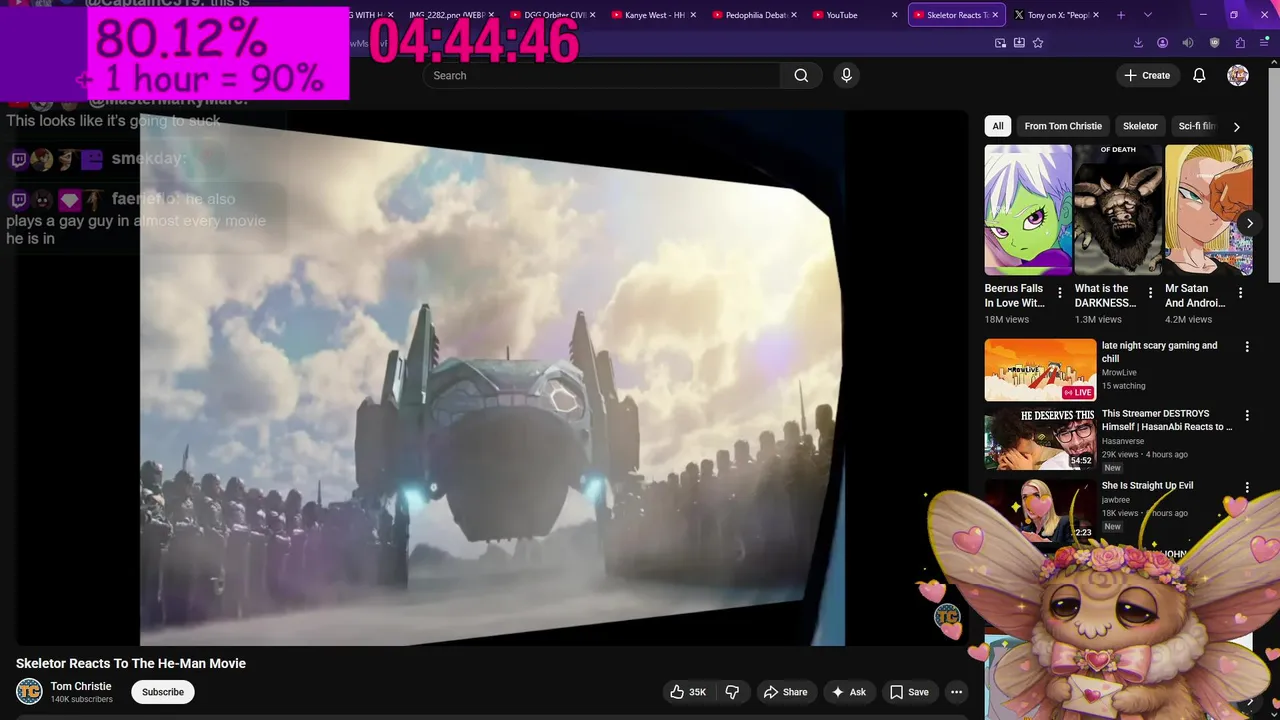Open options for This Streamer DESTROYS Himself
Image resolution: width=1280 pixels, height=720 pixels.
[1247, 415]
